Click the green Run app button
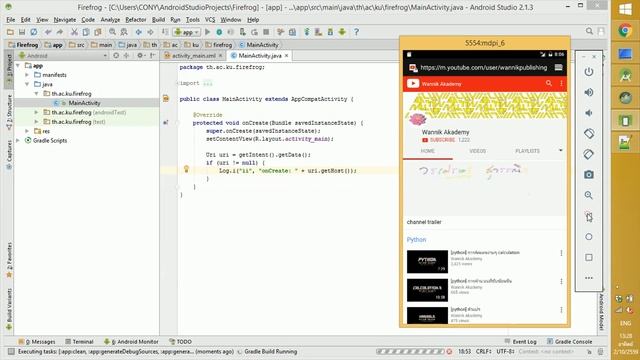This screenshot has height=360, width=640. click(x=207, y=32)
